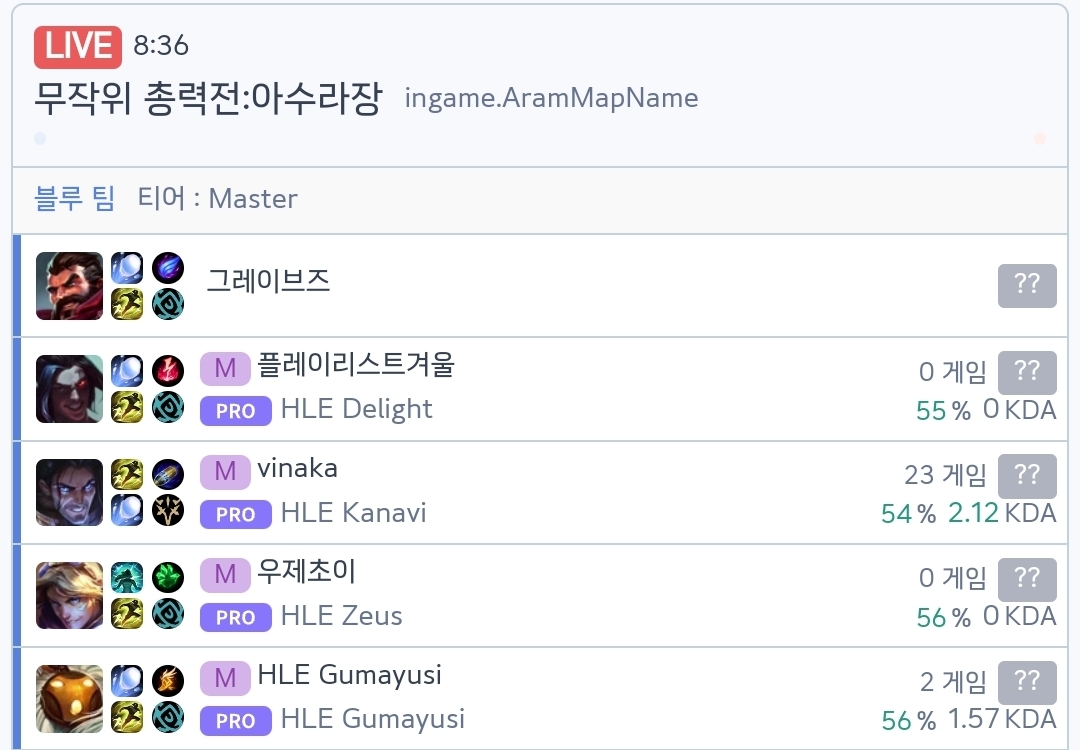Open the HLE Delight pro player link

(x=356, y=409)
